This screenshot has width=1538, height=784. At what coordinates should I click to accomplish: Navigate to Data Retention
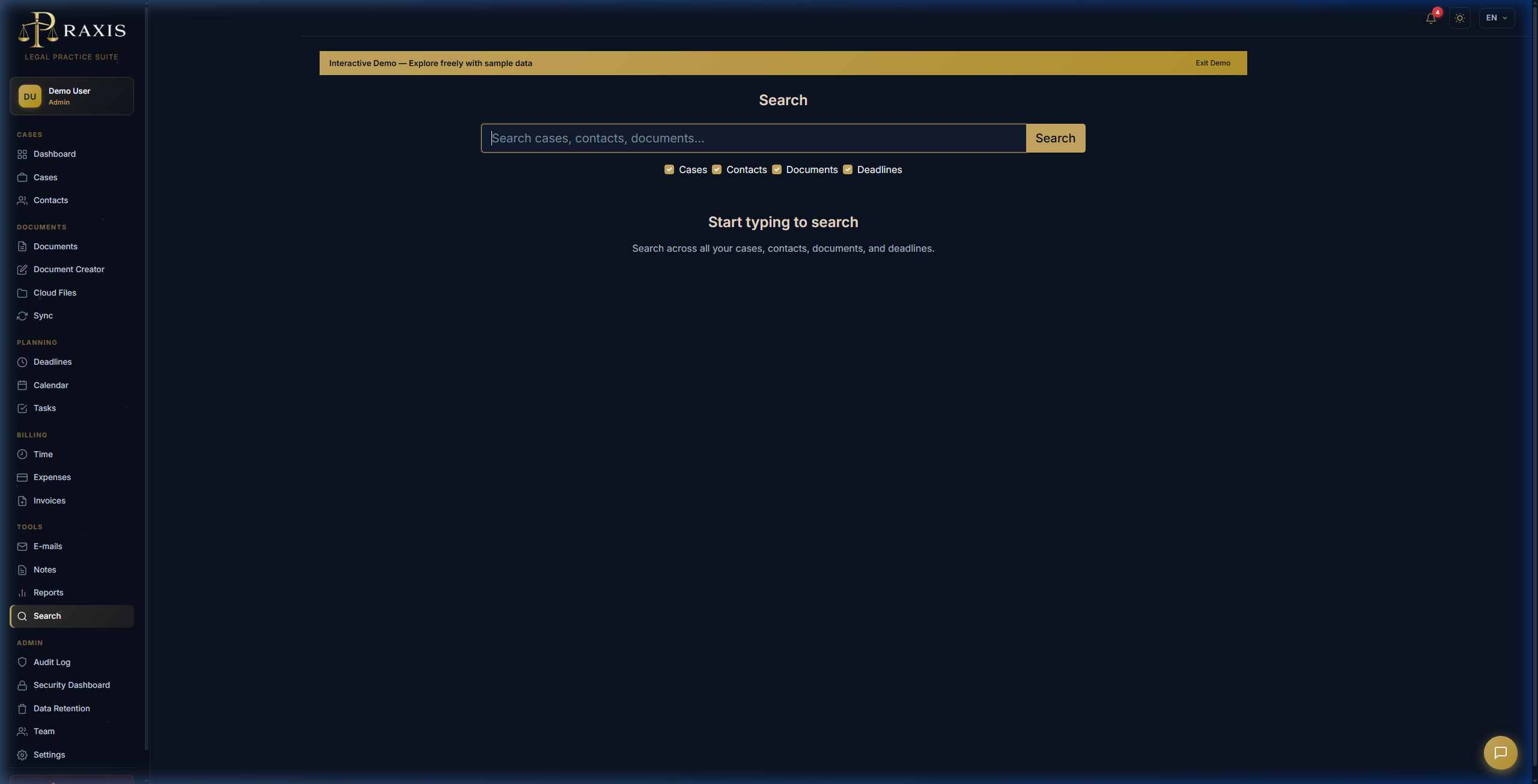tap(71, 709)
